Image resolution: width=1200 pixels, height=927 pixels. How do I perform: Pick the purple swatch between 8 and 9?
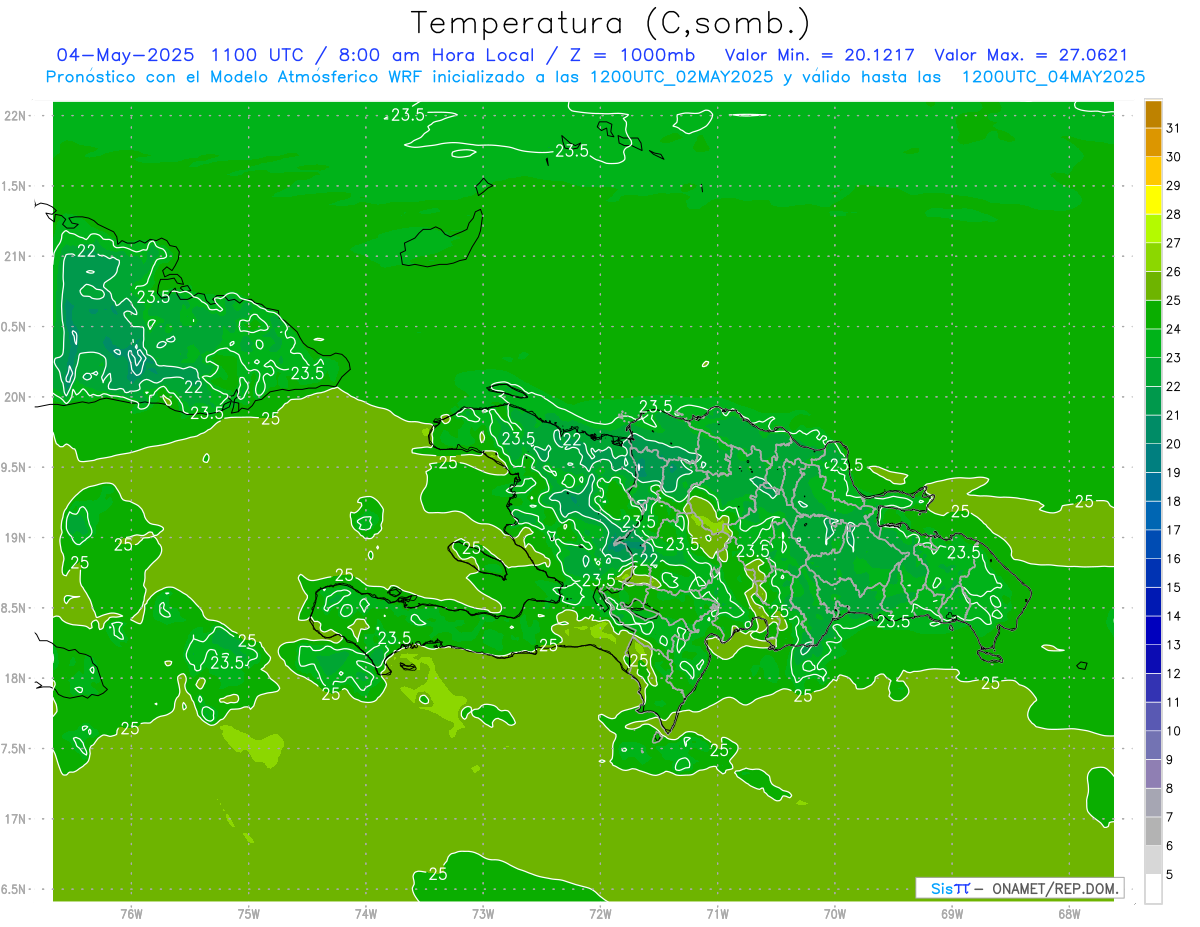(1153, 774)
